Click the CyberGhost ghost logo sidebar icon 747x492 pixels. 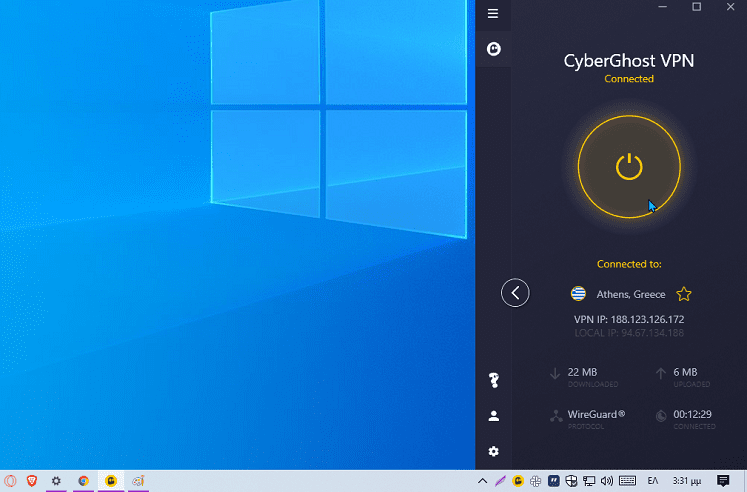(x=494, y=49)
